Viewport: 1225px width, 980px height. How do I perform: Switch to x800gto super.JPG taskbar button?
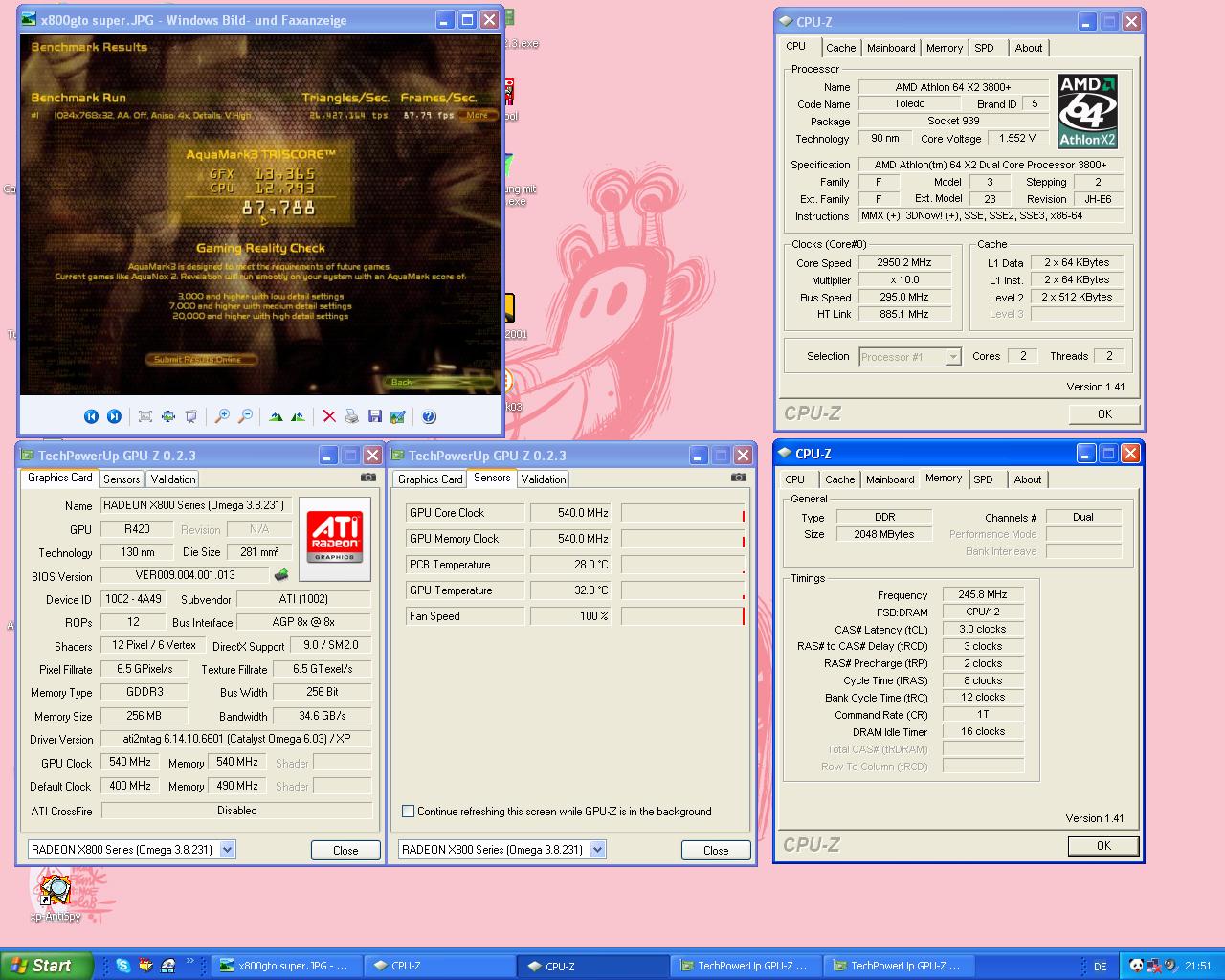coord(286,966)
